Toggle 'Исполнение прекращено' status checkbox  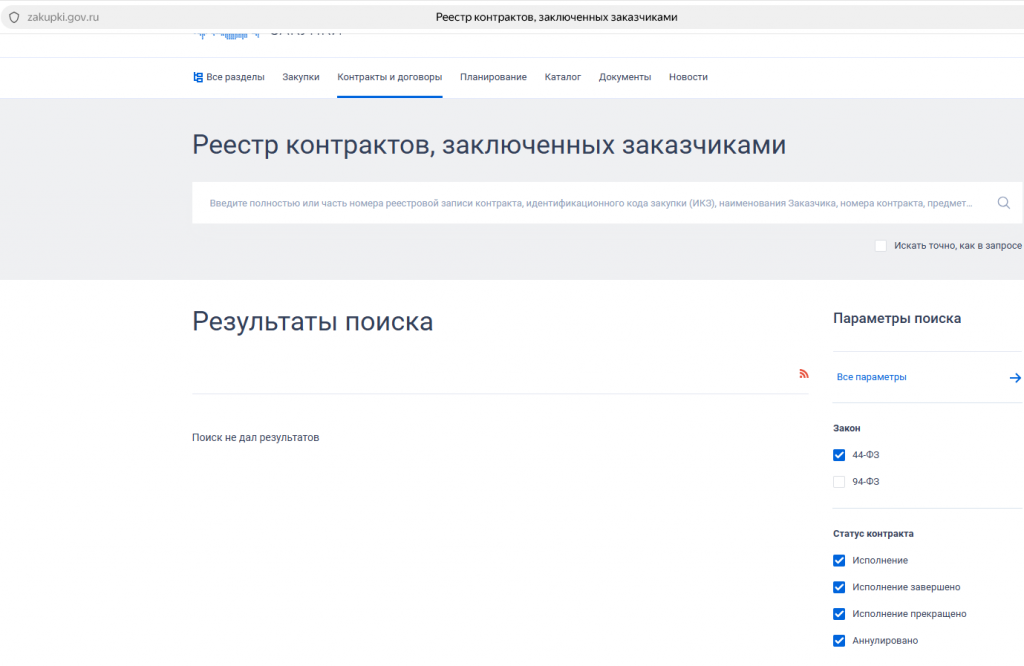coord(839,614)
